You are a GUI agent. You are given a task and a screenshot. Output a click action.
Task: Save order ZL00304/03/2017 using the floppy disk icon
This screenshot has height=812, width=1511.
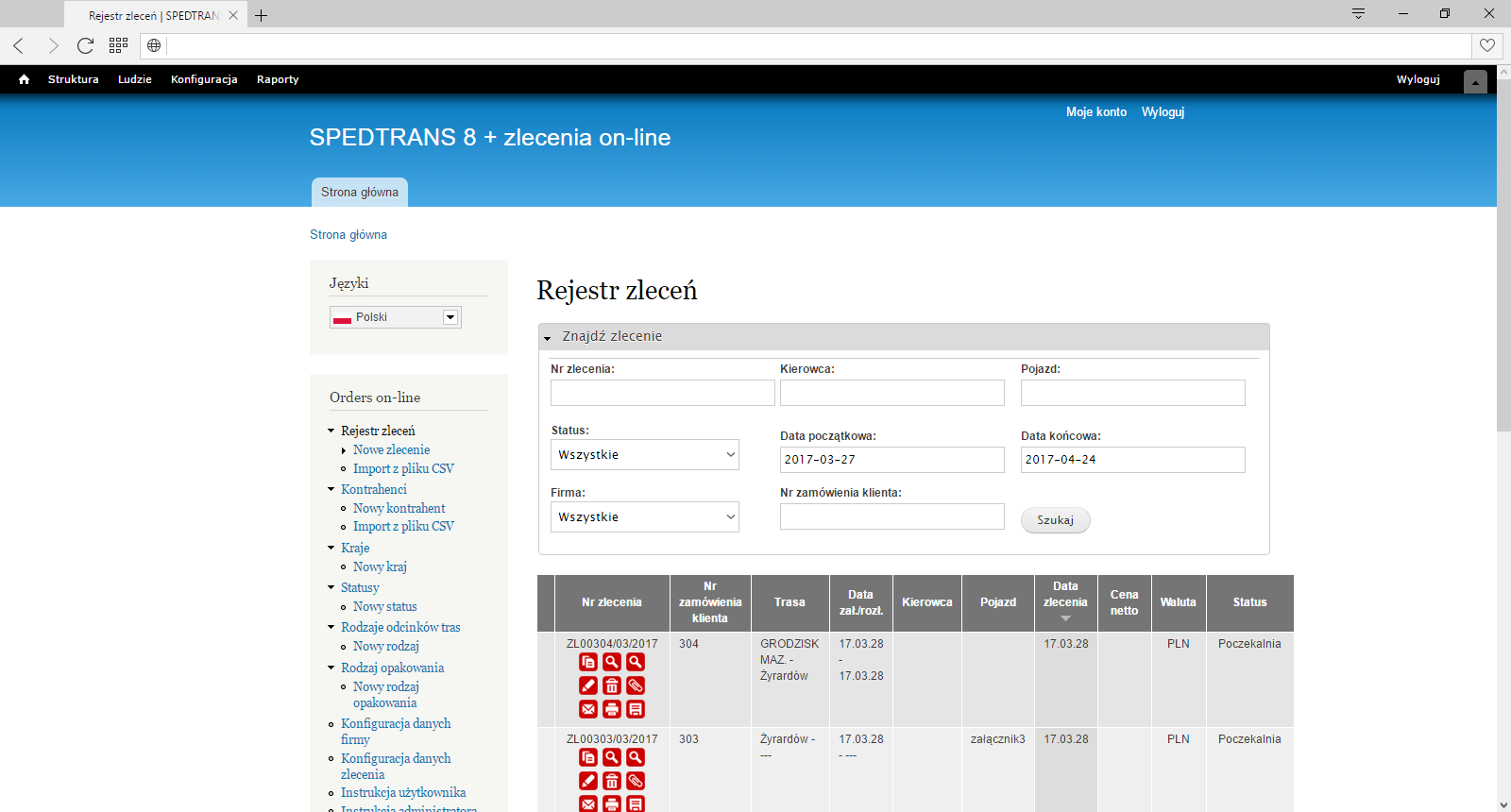(636, 709)
